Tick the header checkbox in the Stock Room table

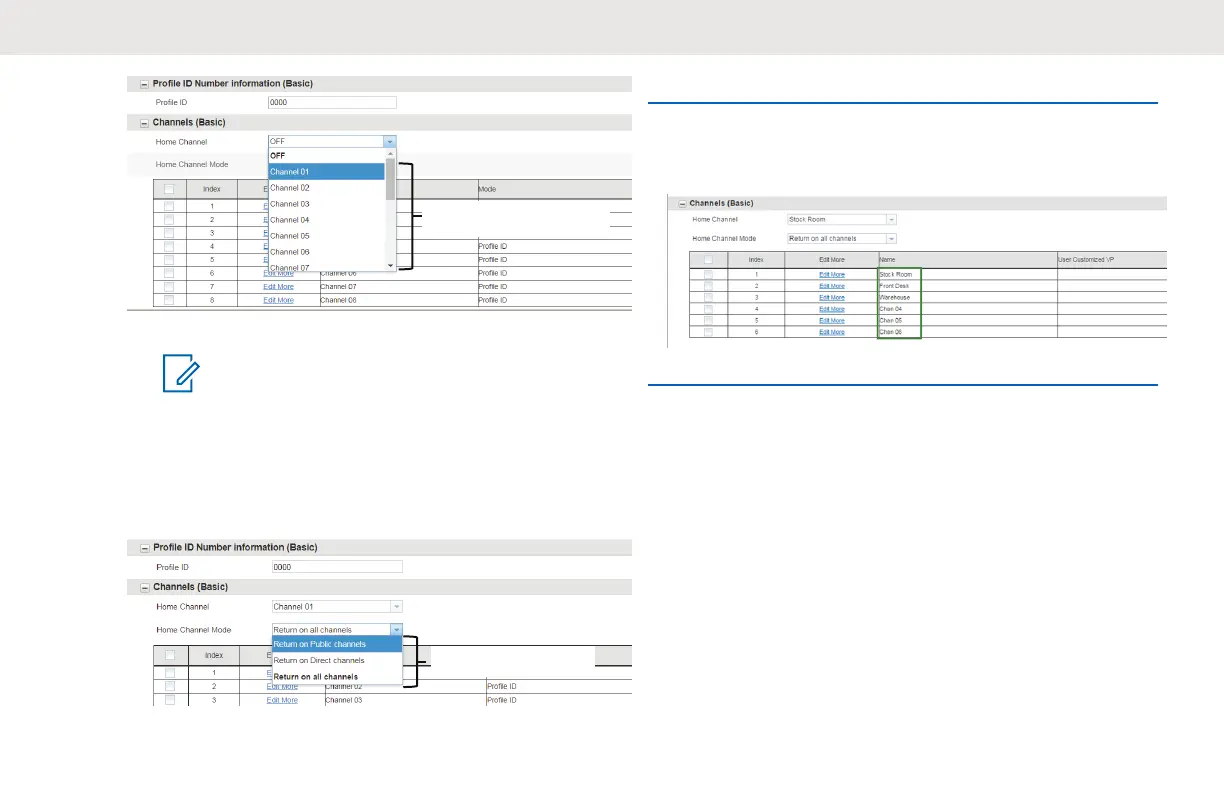pos(709,259)
